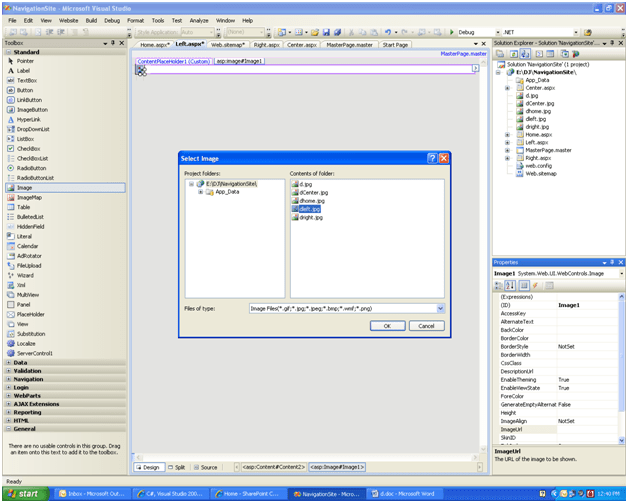The height and width of the screenshot is (503, 628).
Task: Select dCenter.jpg in the folder contents
Action: pyautogui.click(x=313, y=193)
